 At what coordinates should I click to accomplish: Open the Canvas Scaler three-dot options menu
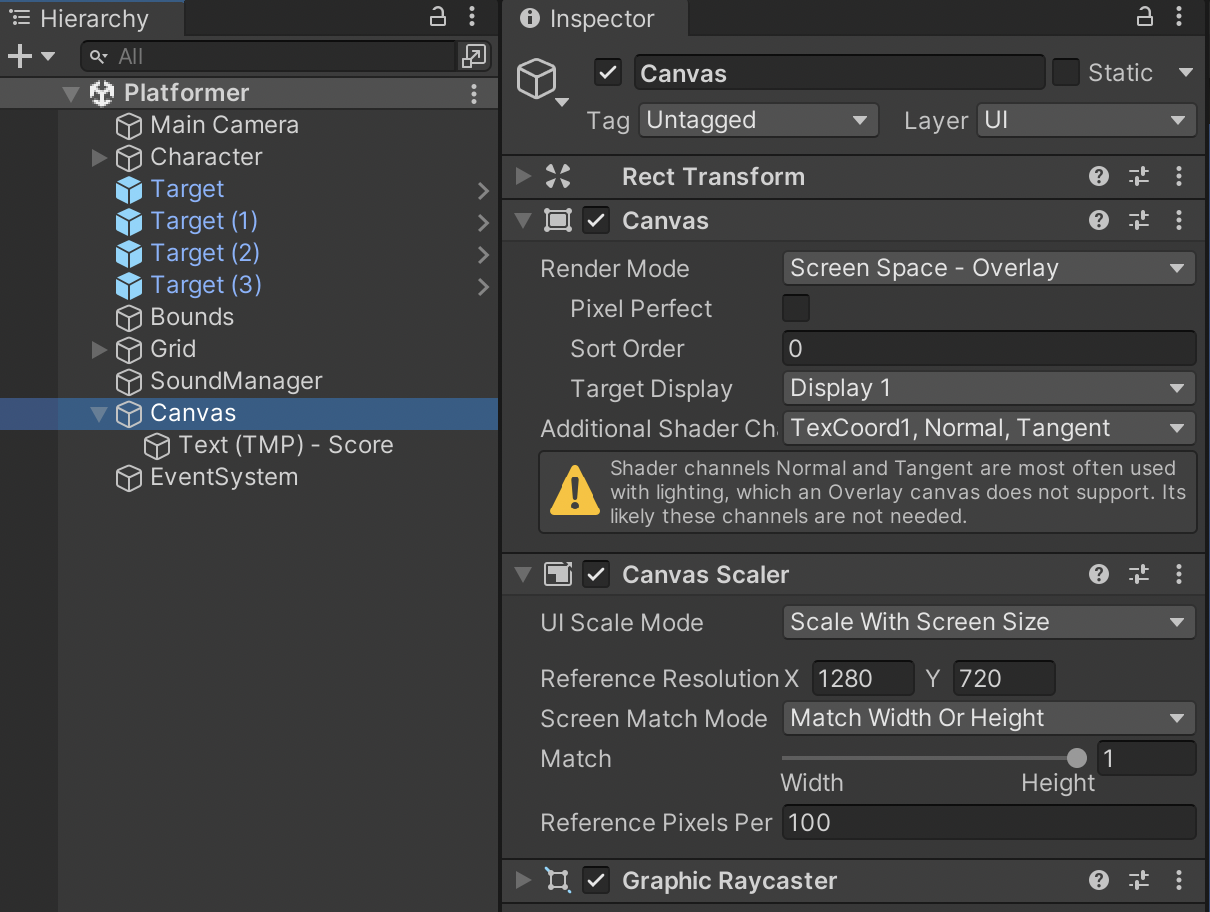pos(1179,574)
